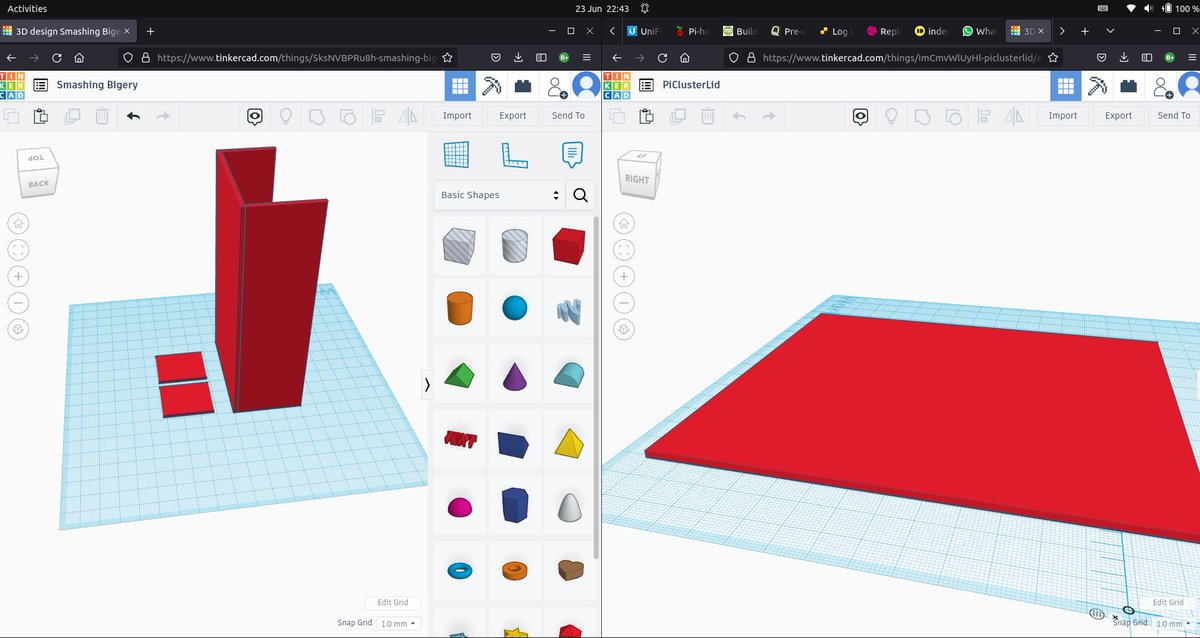Search shapes with the magnifier button
This screenshot has height=638, width=1200.
click(581, 195)
